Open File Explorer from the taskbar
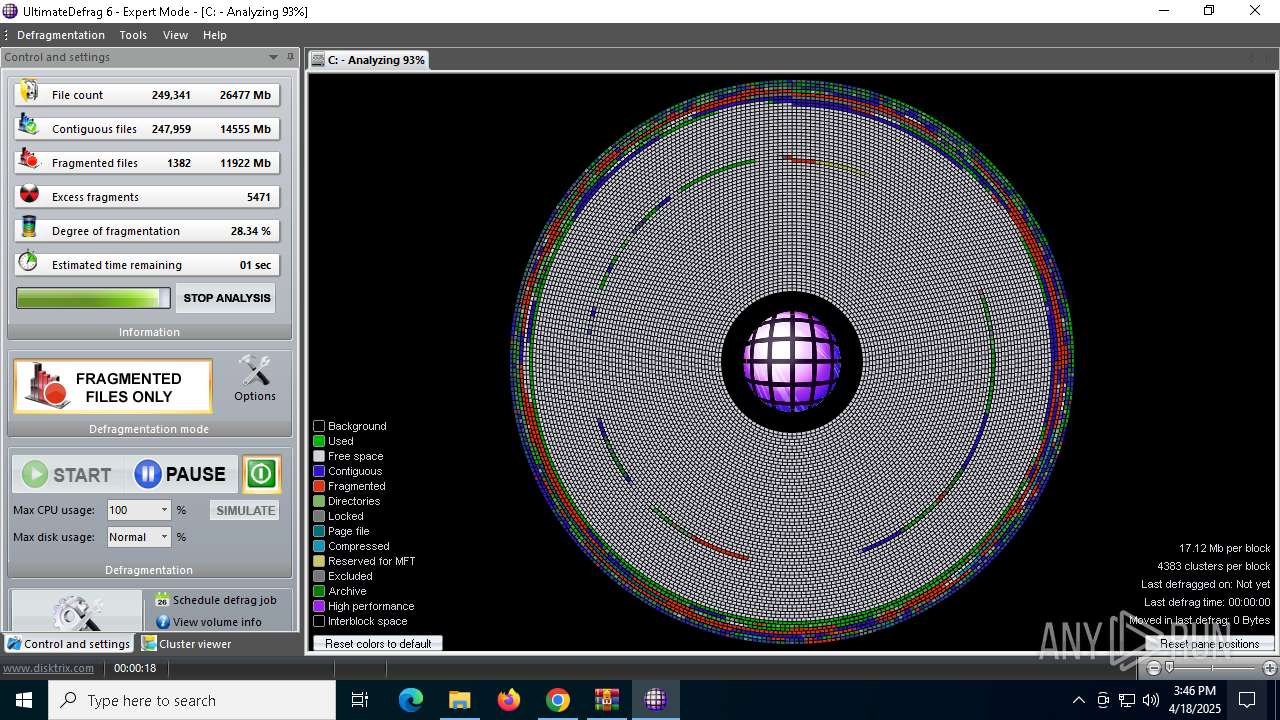 [x=459, y=700]
